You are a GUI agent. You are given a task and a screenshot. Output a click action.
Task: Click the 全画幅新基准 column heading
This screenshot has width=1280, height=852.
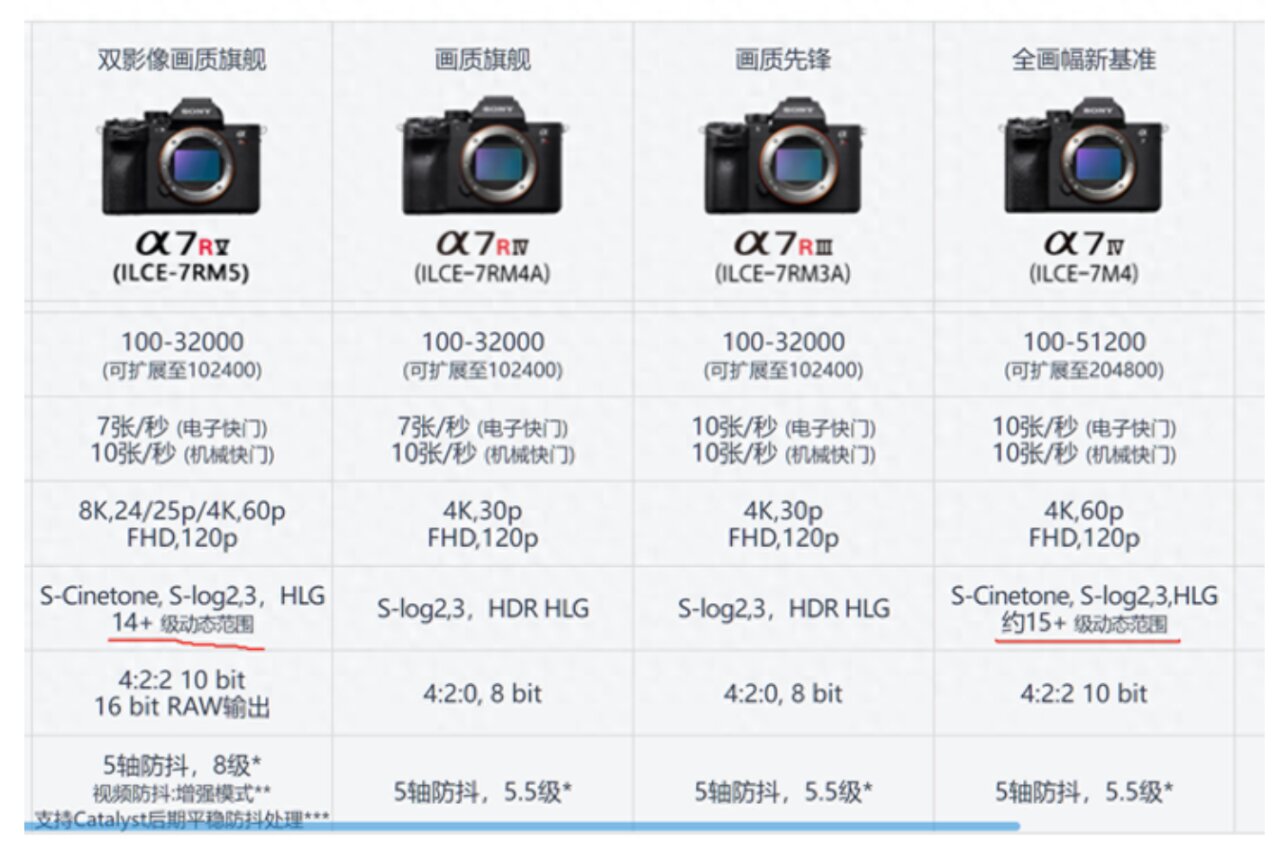coord(1083,60)
